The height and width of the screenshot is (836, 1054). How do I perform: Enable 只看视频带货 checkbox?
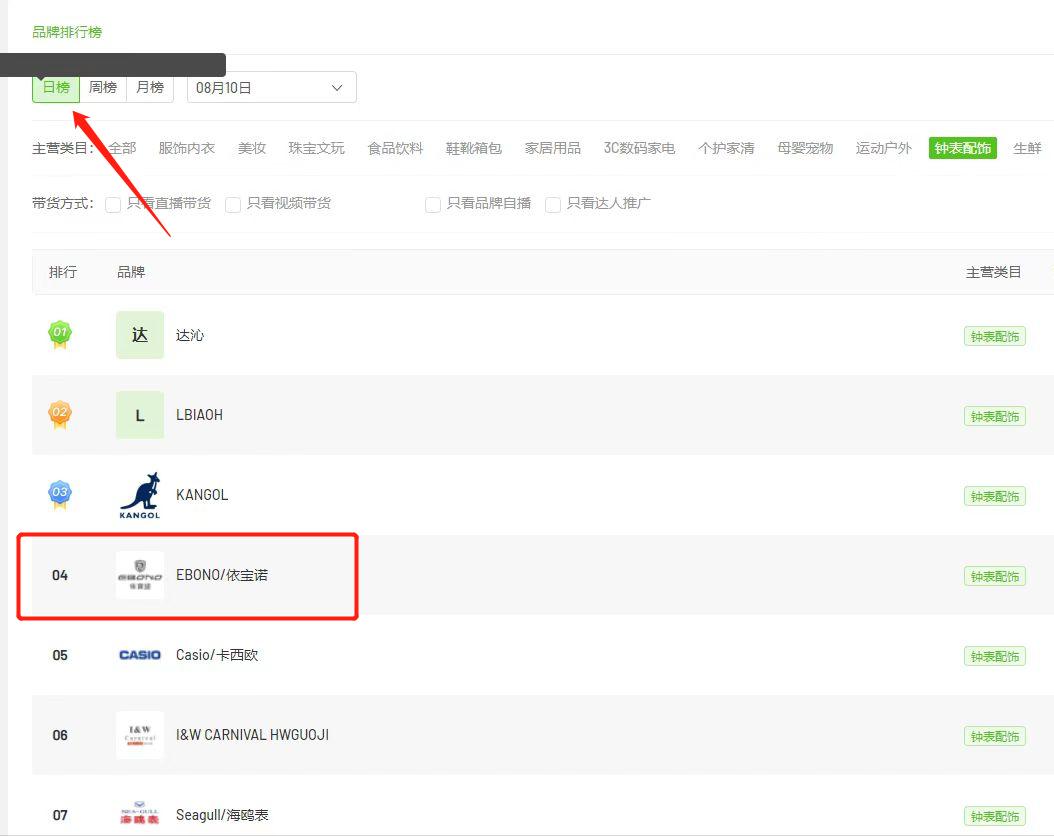pos(233,204)
